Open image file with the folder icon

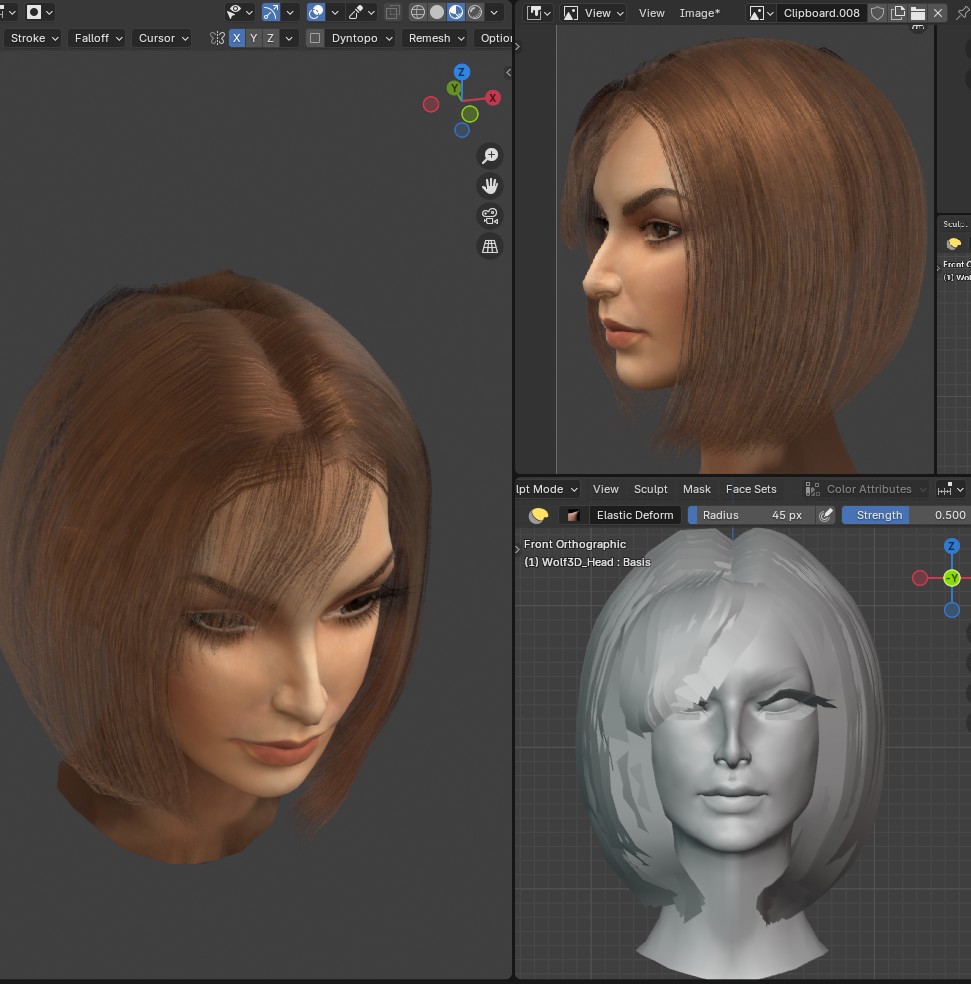(918, 13)
